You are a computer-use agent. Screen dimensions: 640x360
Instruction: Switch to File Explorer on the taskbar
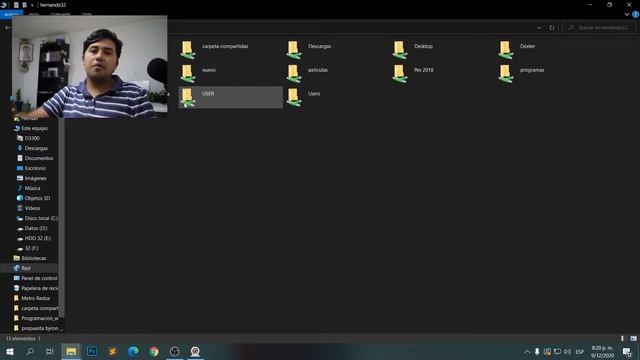[71, 351]
